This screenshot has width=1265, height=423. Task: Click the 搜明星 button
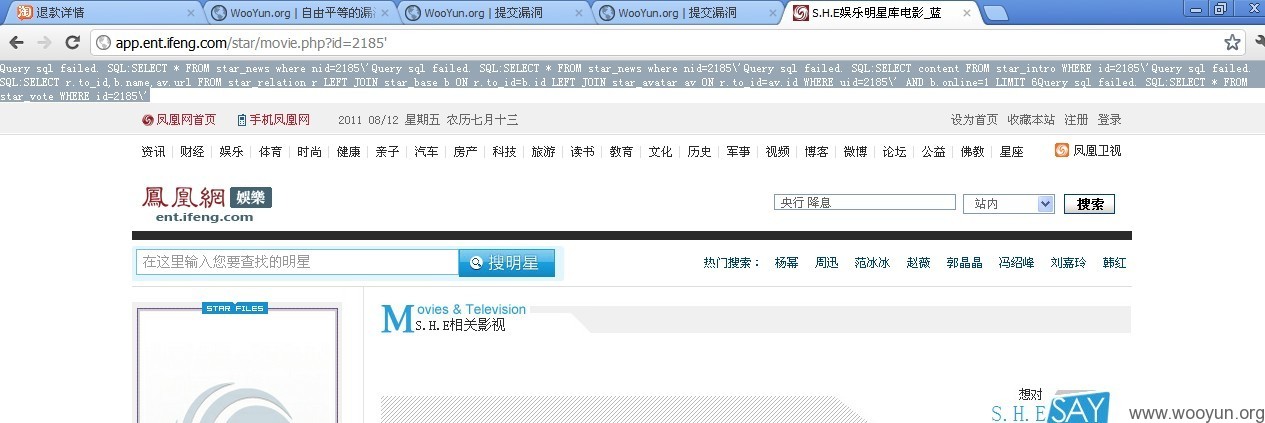coord(506,263)
